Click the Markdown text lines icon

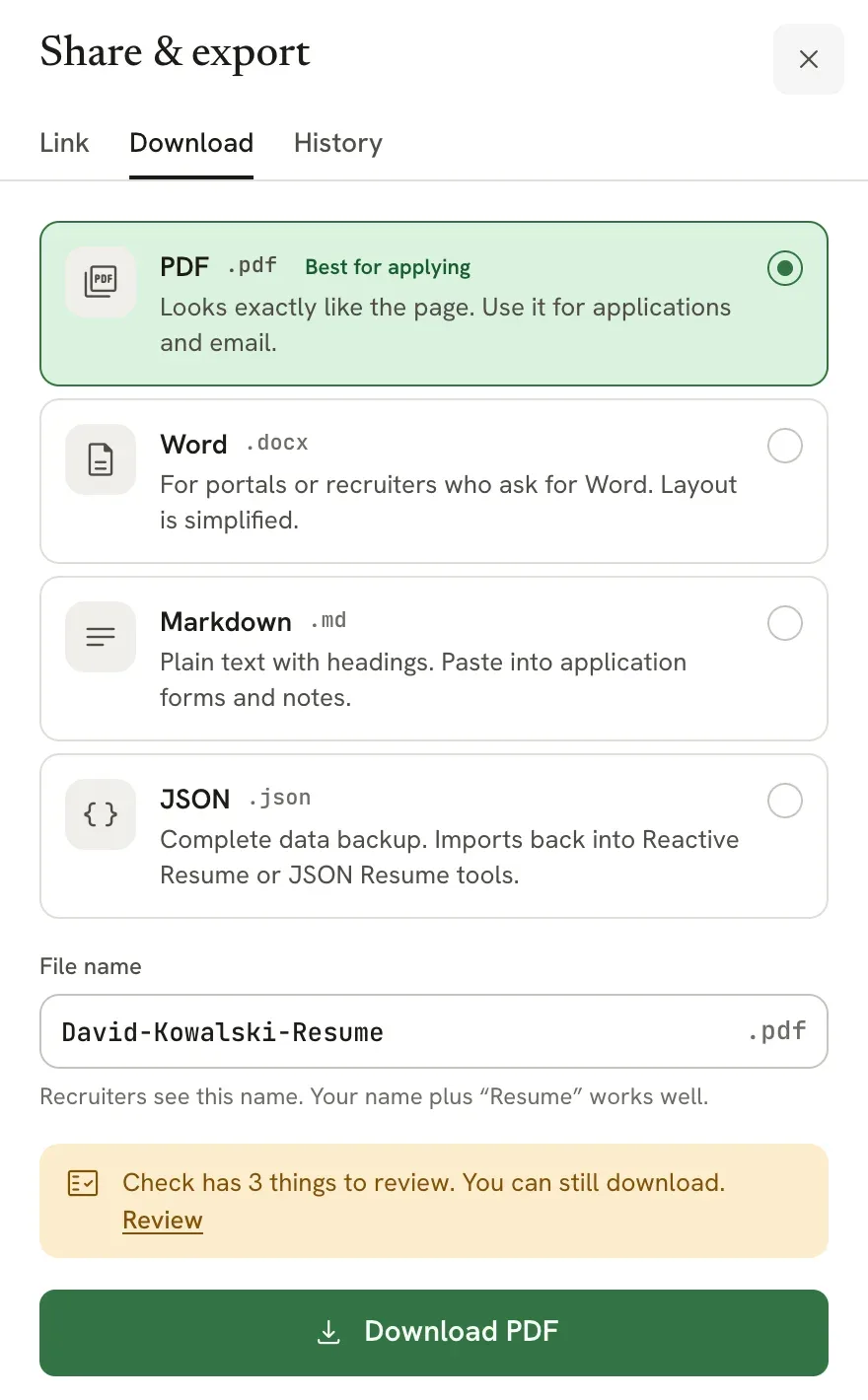click(101, 637)
